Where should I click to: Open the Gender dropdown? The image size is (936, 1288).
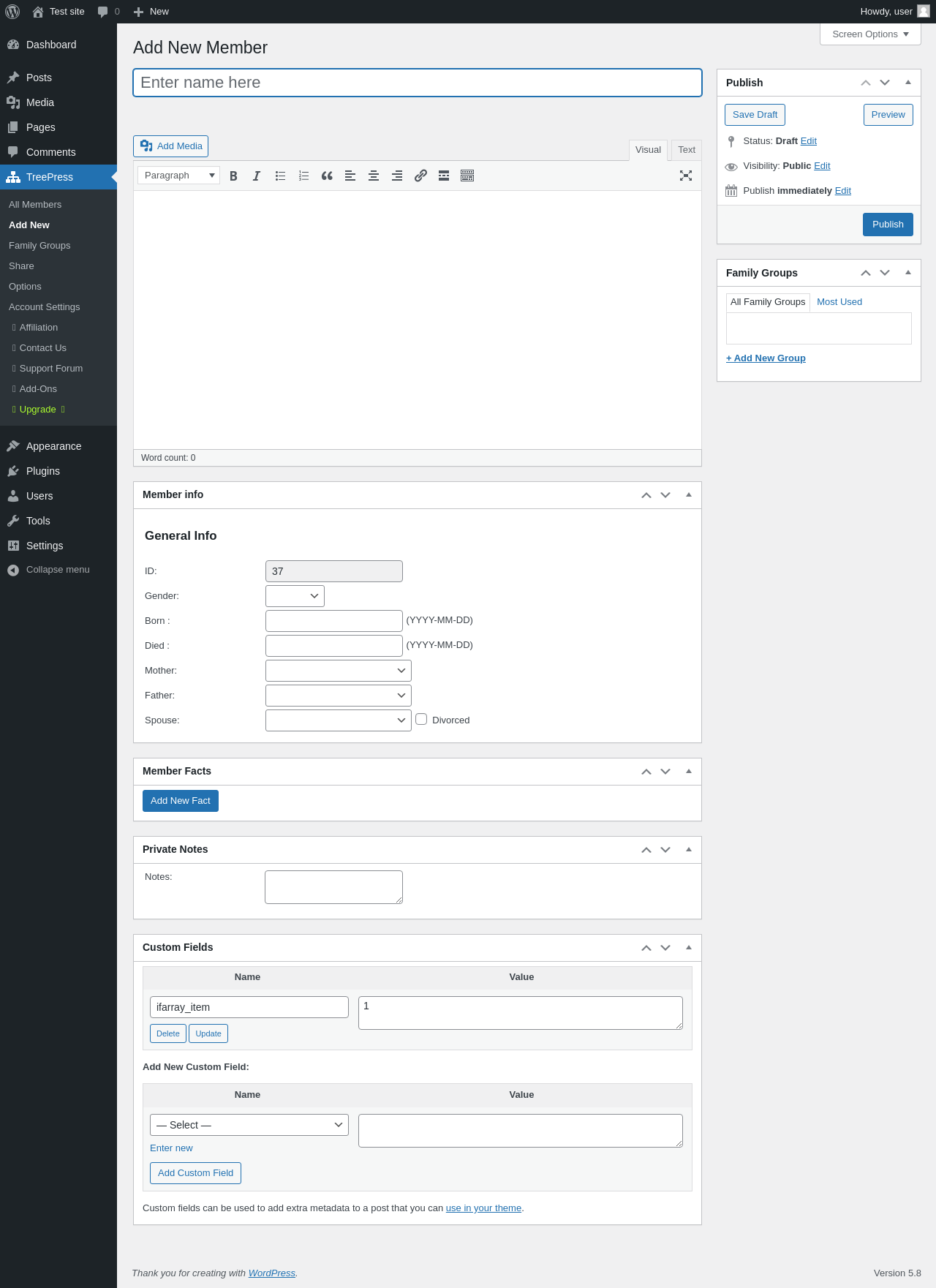coord(295,596)
